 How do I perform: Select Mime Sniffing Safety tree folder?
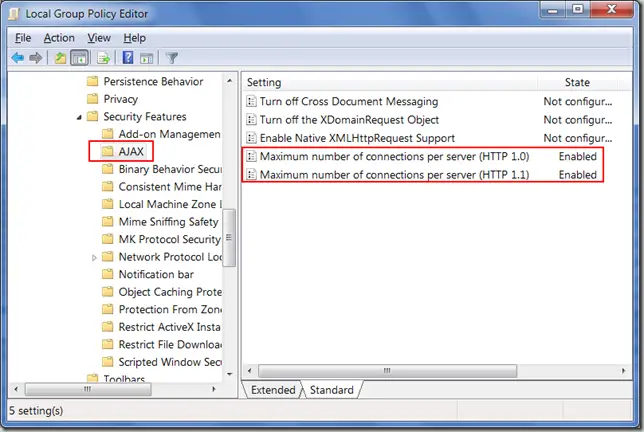168,222
